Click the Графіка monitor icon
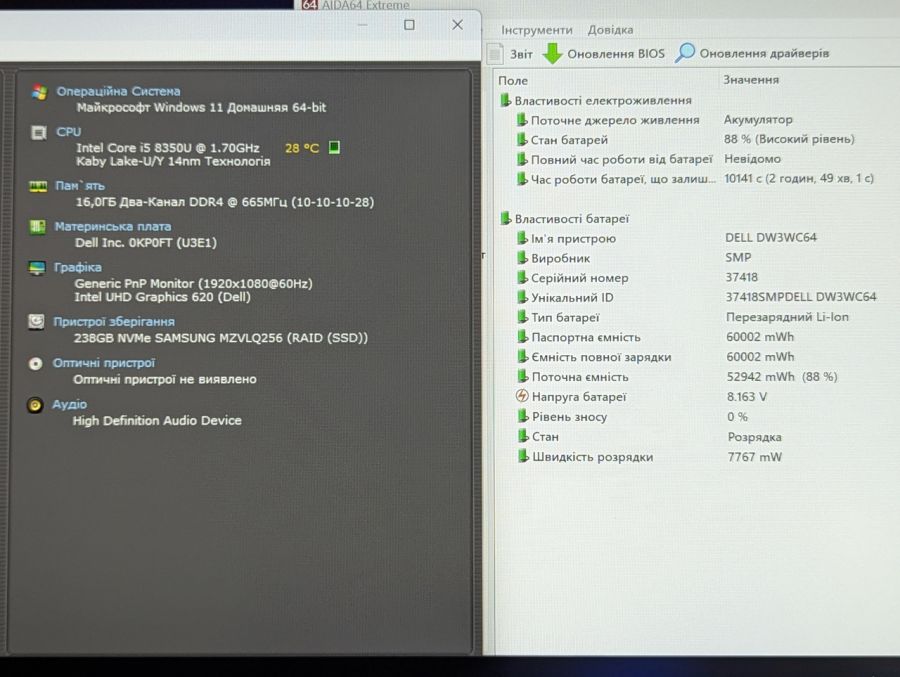Viewport: 900px width, 677px height. [x=37, y=268]
